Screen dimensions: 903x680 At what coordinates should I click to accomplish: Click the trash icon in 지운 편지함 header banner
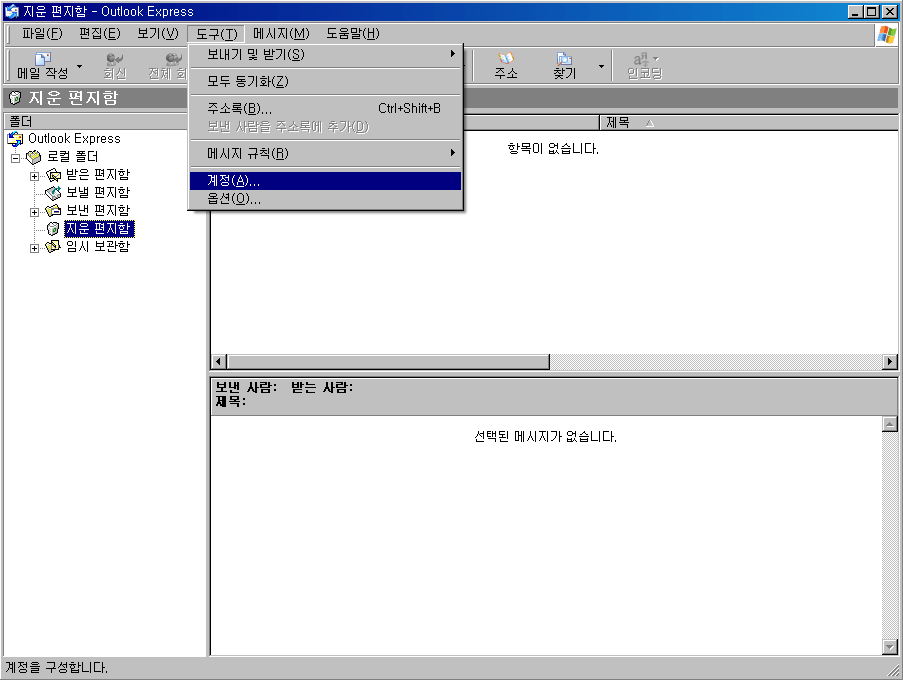pyautogui.click(x=16, y=98)
